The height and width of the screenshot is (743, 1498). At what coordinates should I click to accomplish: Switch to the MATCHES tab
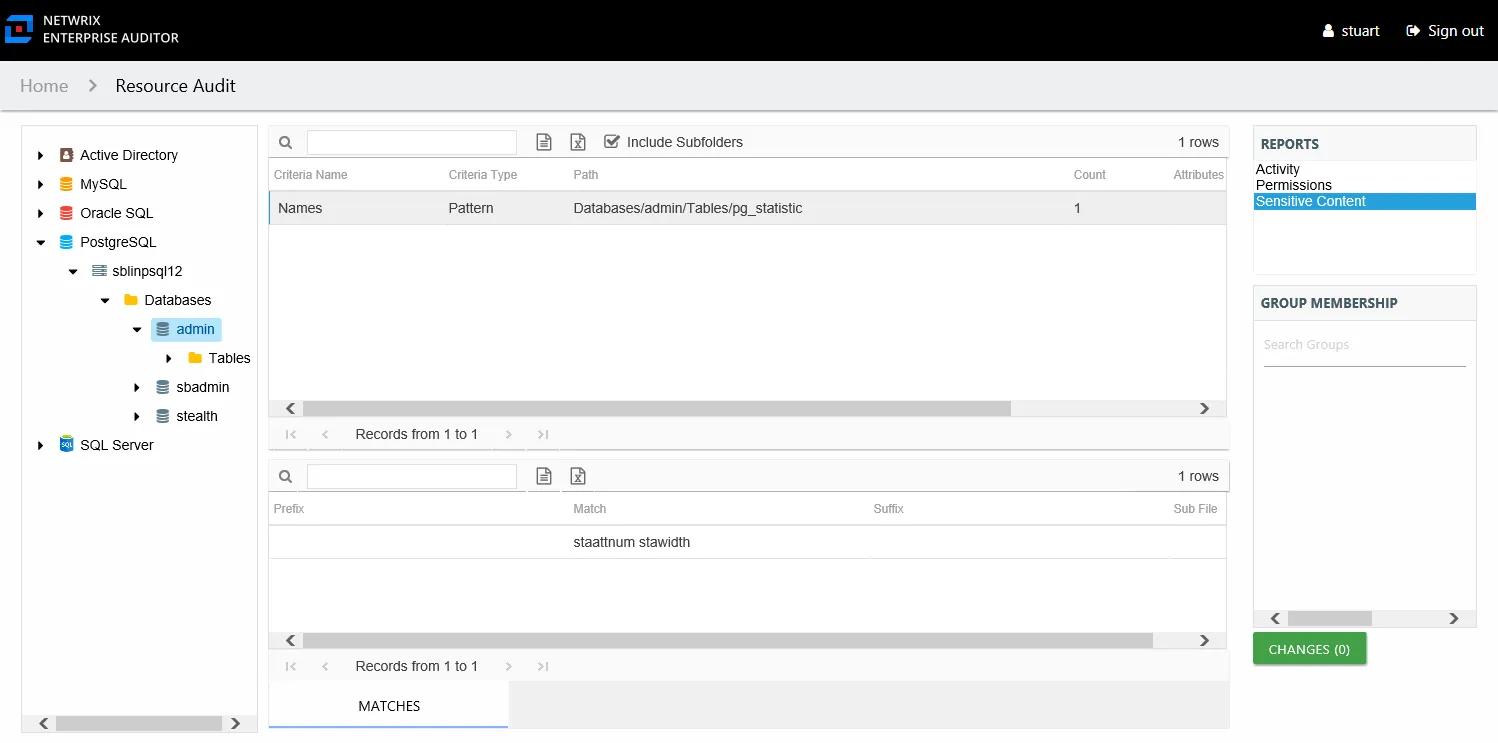[x=389, y=705]
